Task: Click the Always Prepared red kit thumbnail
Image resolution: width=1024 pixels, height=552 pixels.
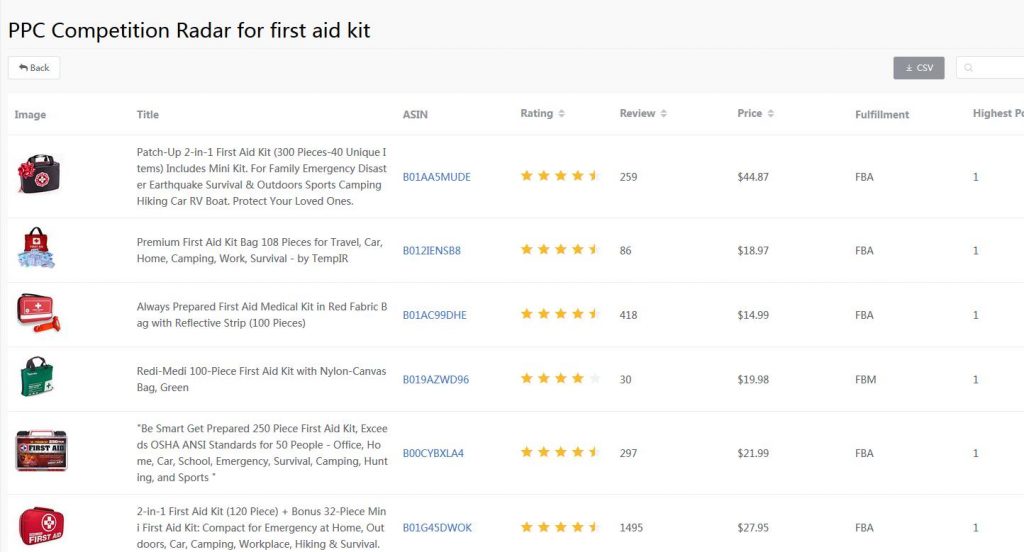Action: pyautogui.click(x=41, y=313)
